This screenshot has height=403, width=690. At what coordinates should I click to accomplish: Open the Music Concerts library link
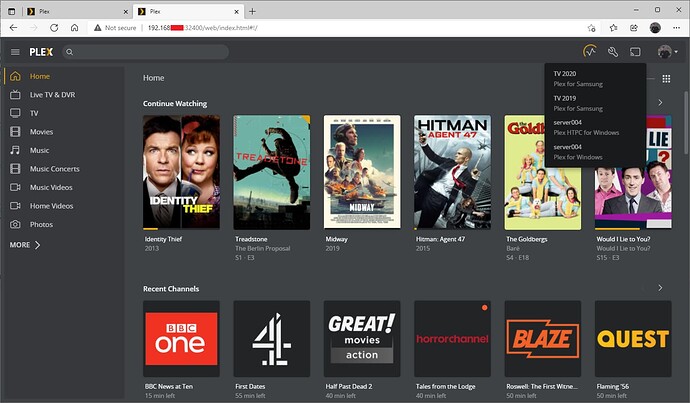(x=55, y=169)
